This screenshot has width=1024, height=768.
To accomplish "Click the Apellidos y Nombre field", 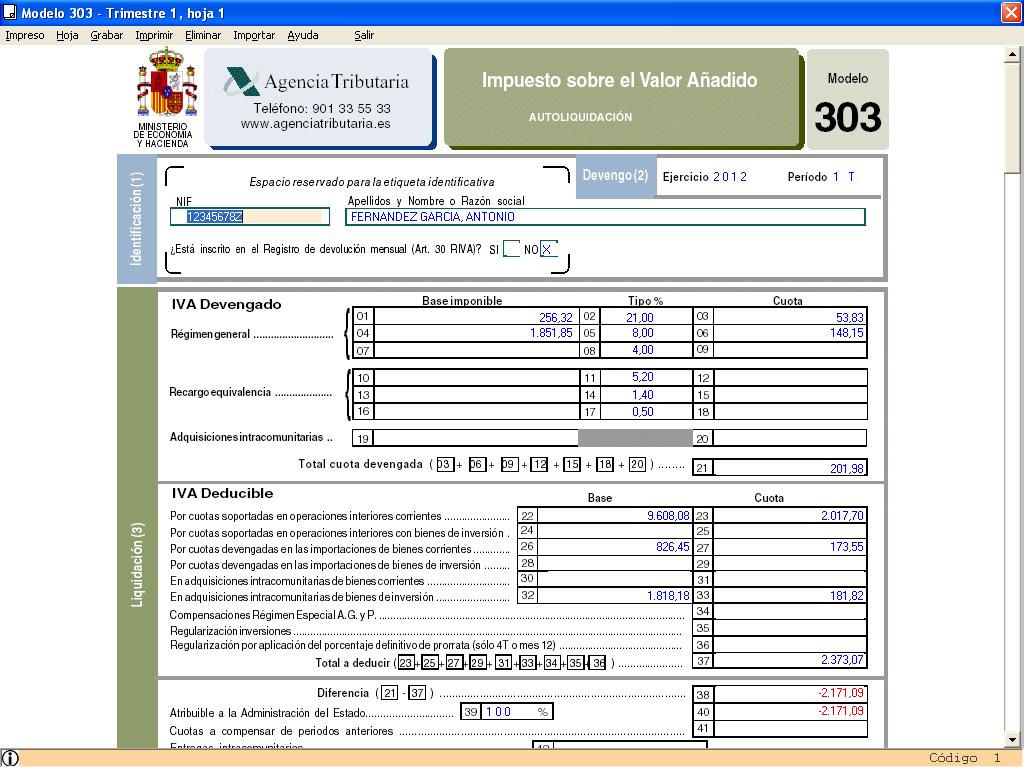I will 605,217.
